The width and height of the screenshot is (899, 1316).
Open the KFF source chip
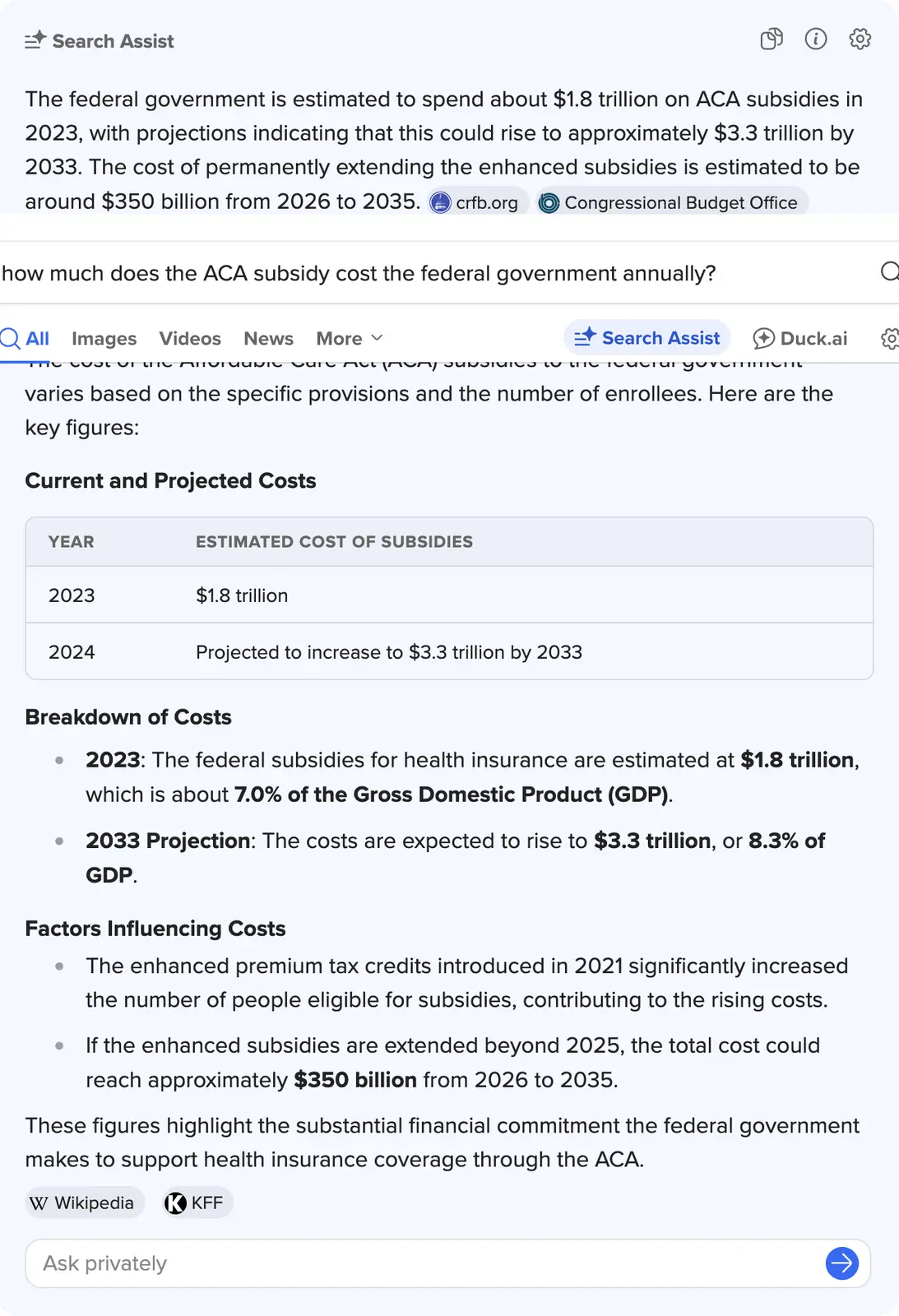click(x=195, y=1202)
